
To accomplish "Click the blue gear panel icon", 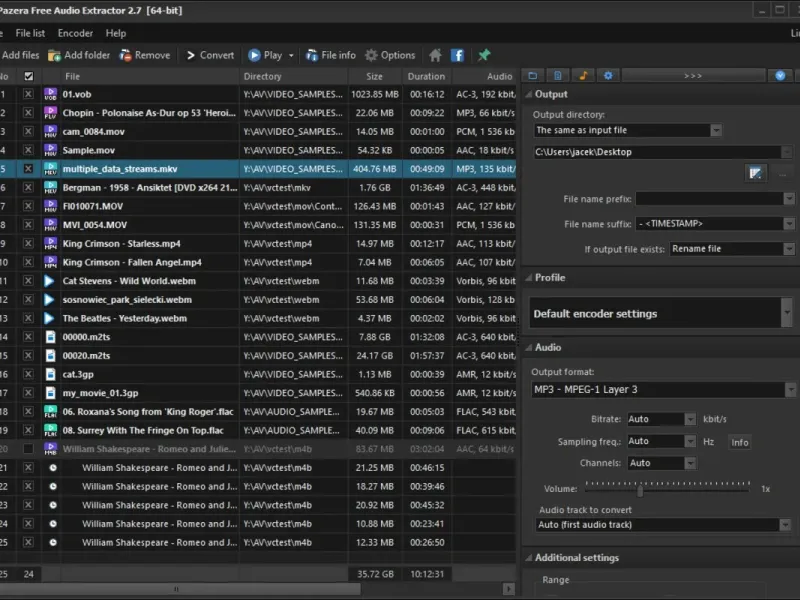I will click(x=607, y=76).
